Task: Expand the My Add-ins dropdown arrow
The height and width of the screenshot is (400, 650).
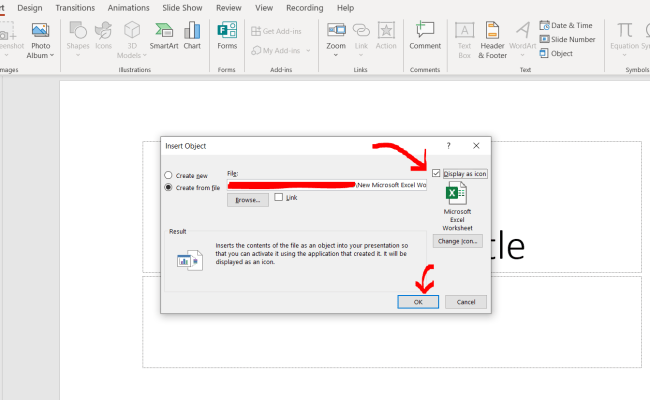Action: pyautogui.click(x=308, y=51)
